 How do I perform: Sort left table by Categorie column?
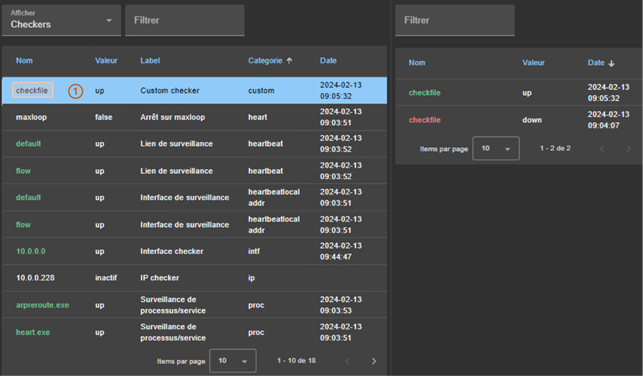(x=265, y=61)
